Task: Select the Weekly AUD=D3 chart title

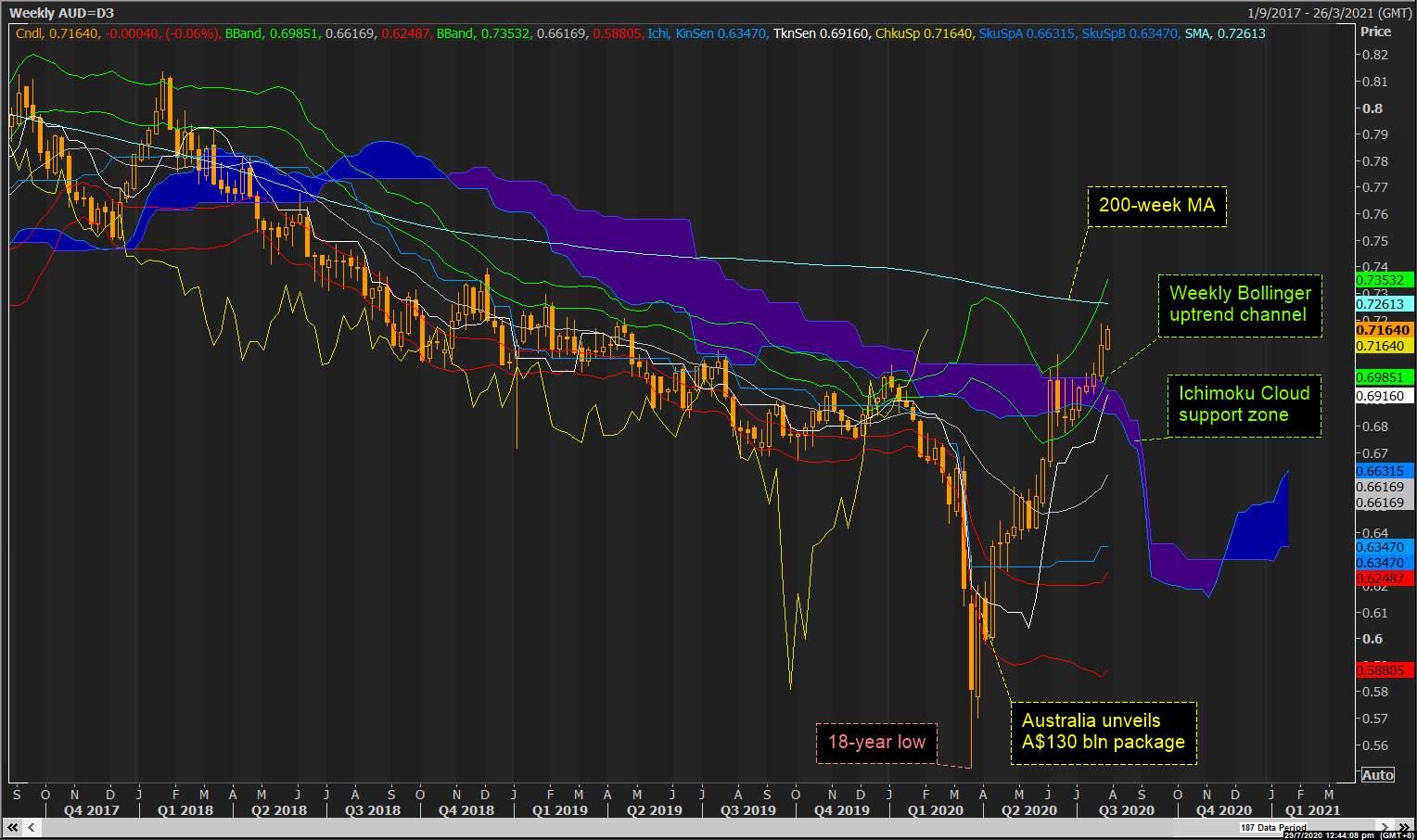Action: pyautogui.click(x=61, y=12)
